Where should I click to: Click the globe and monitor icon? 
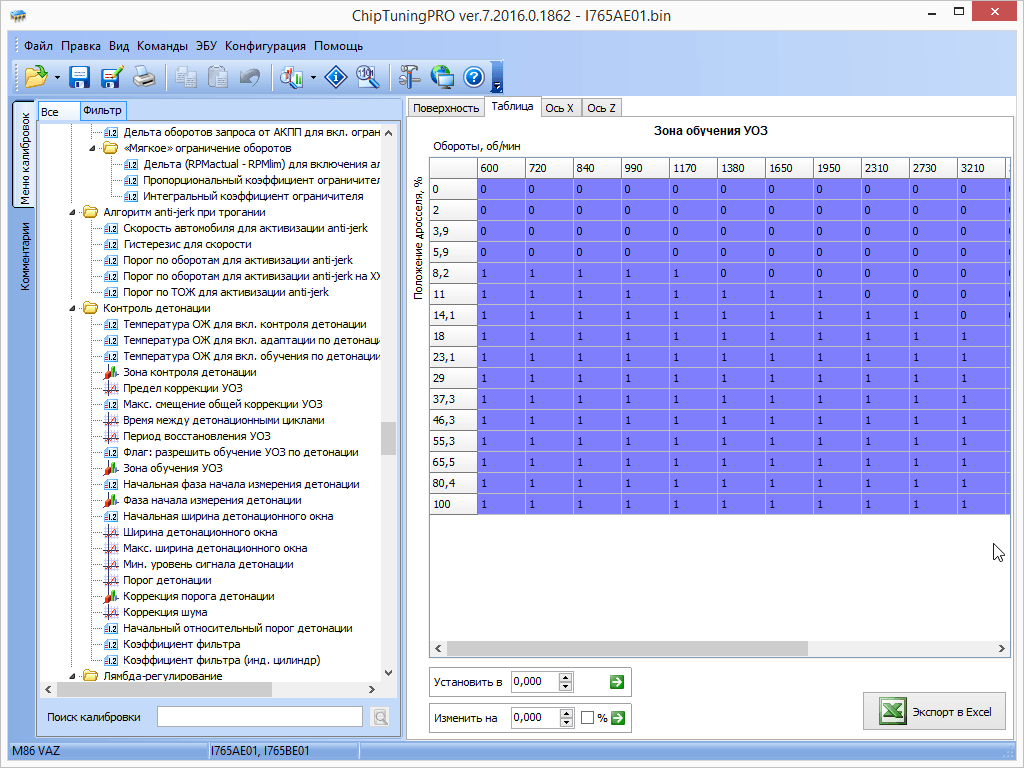(442, 77)
